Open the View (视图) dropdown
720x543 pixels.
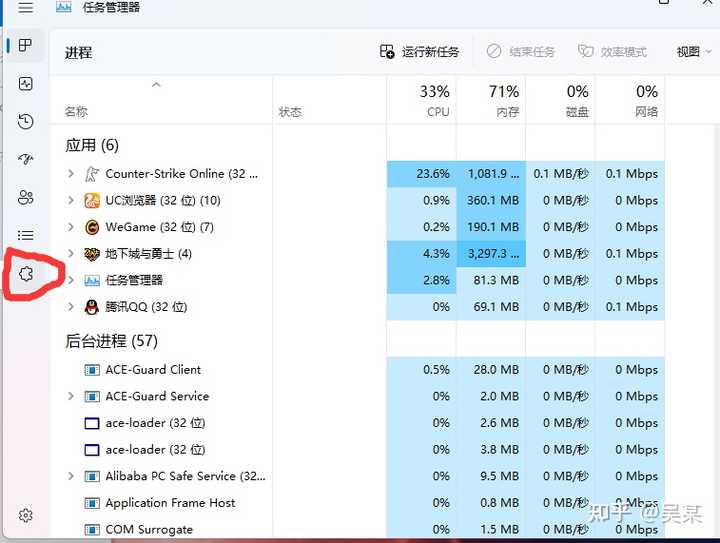[694, 51]
